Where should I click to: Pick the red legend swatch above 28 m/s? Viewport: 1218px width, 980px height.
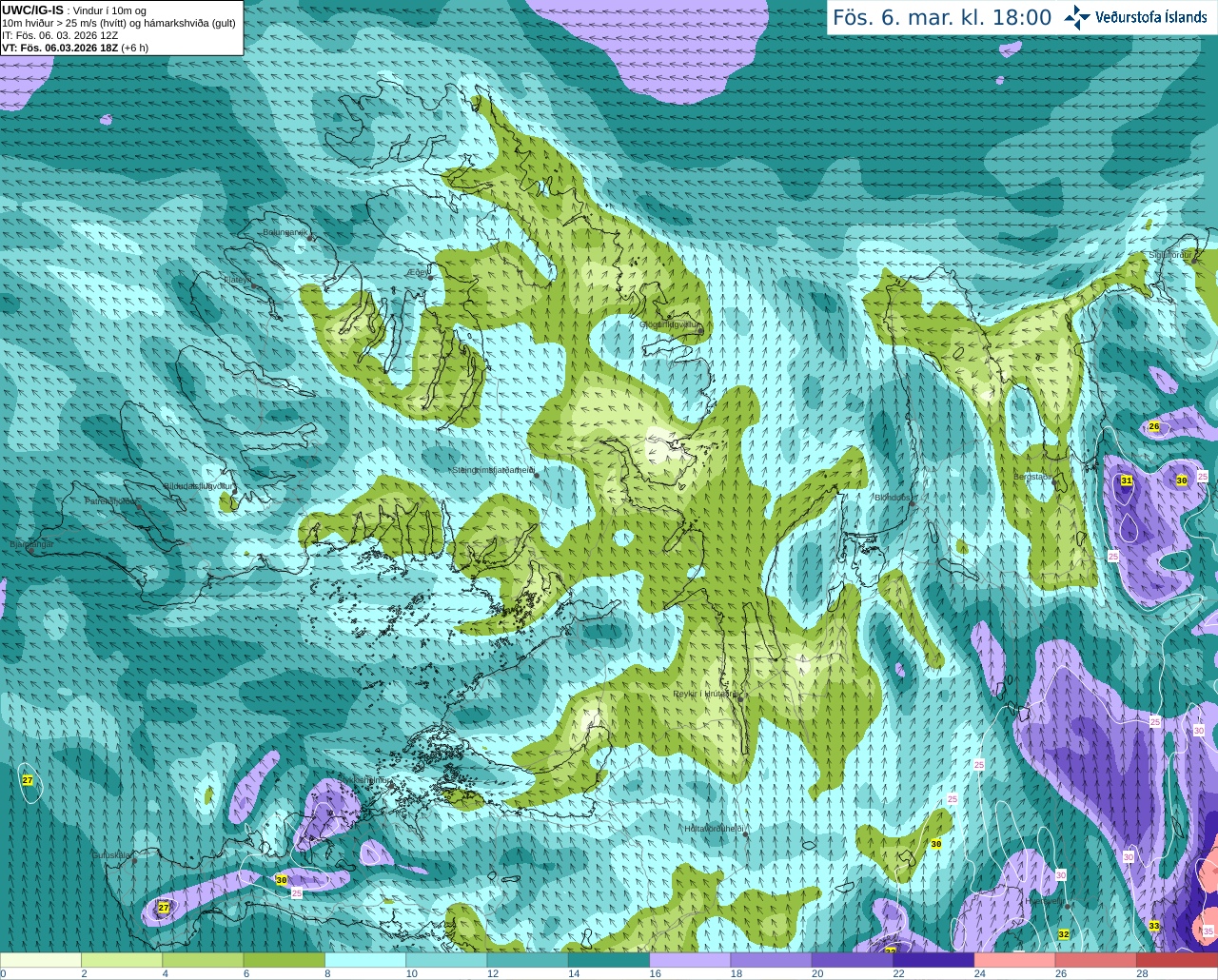1177,960
